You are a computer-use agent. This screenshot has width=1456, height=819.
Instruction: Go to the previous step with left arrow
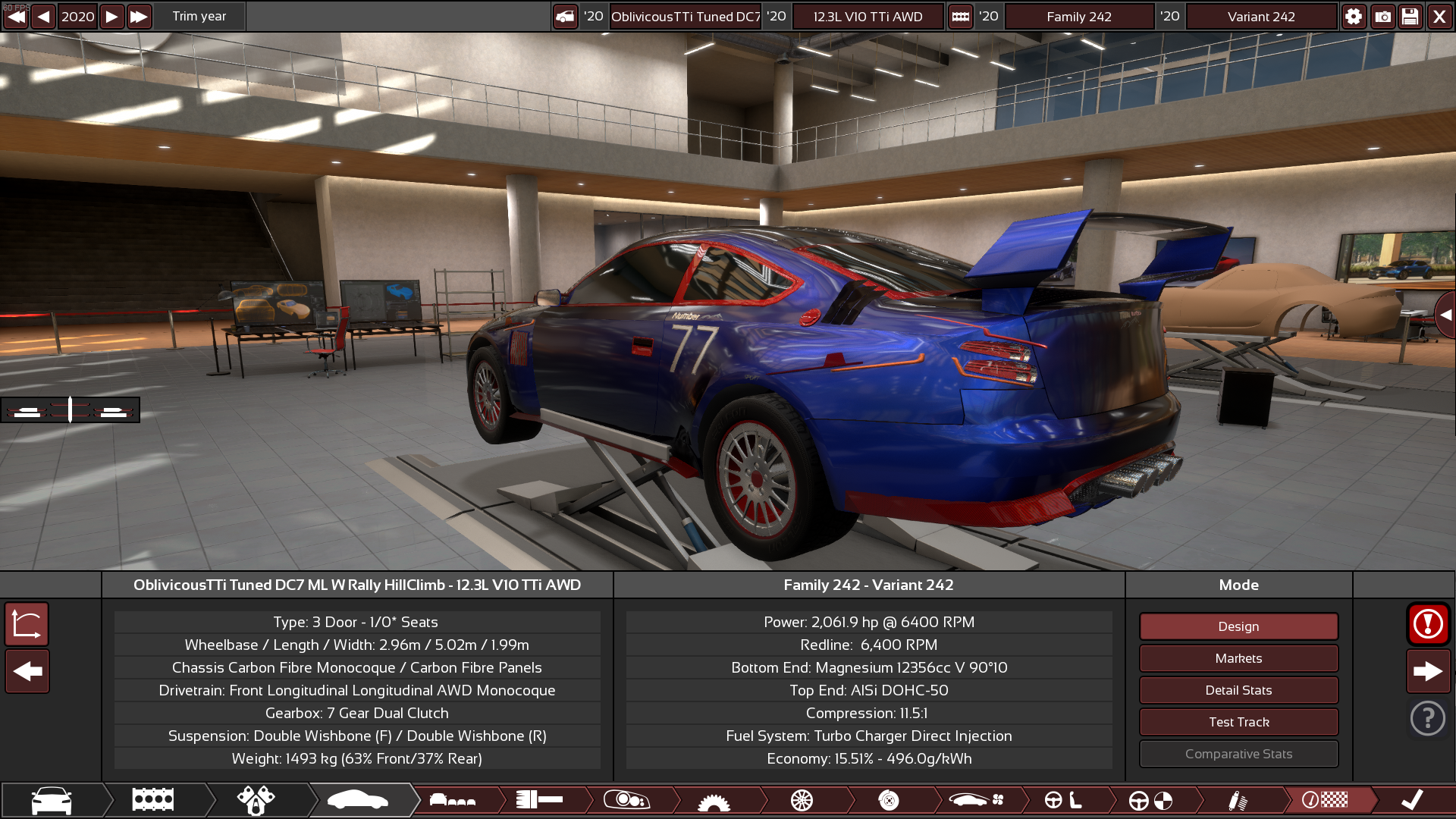(x=27, y=671)
